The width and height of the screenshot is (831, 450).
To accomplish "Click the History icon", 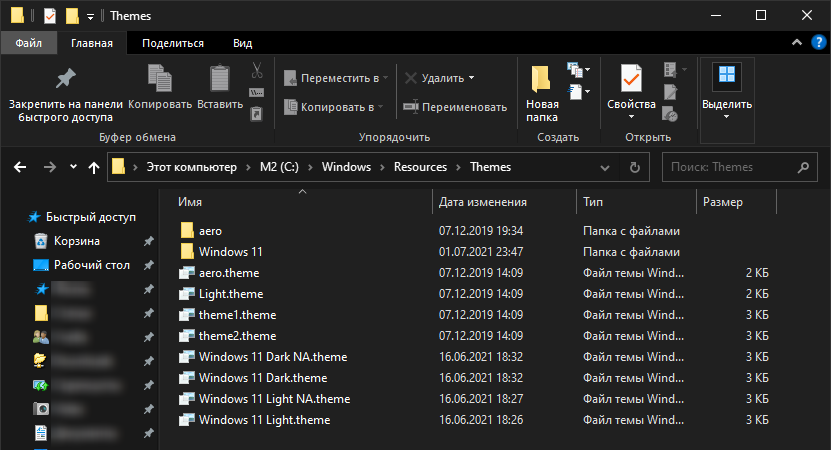I will click(x=670, y=114).
